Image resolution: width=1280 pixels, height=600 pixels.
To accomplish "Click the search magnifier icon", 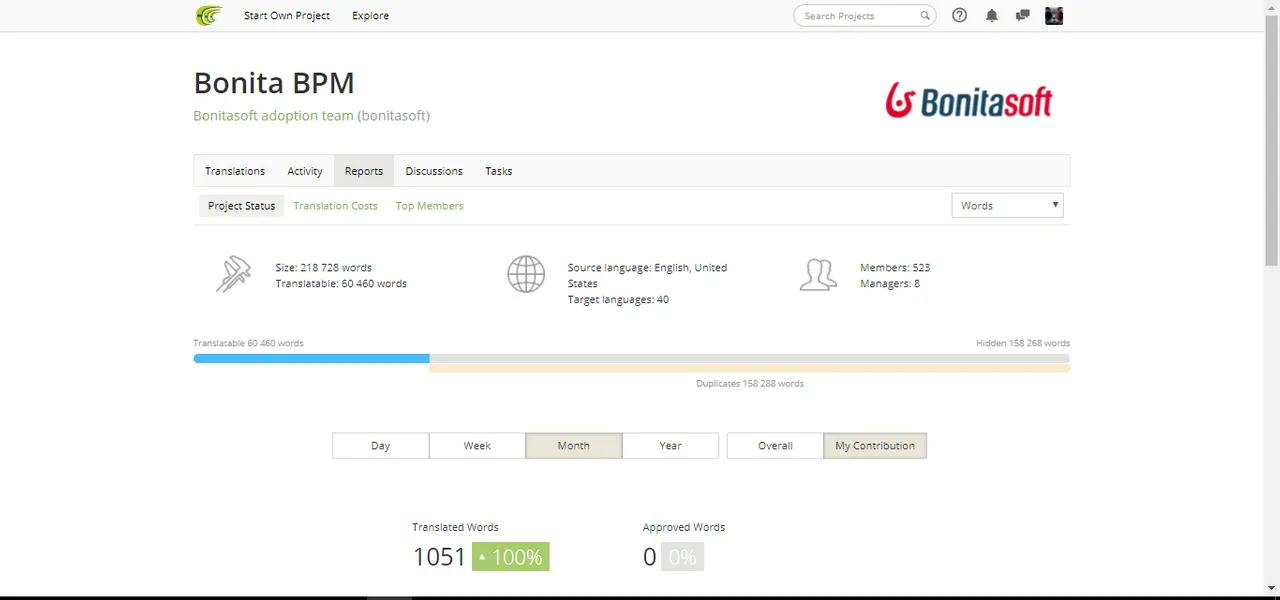I will [x=925, y=15].
